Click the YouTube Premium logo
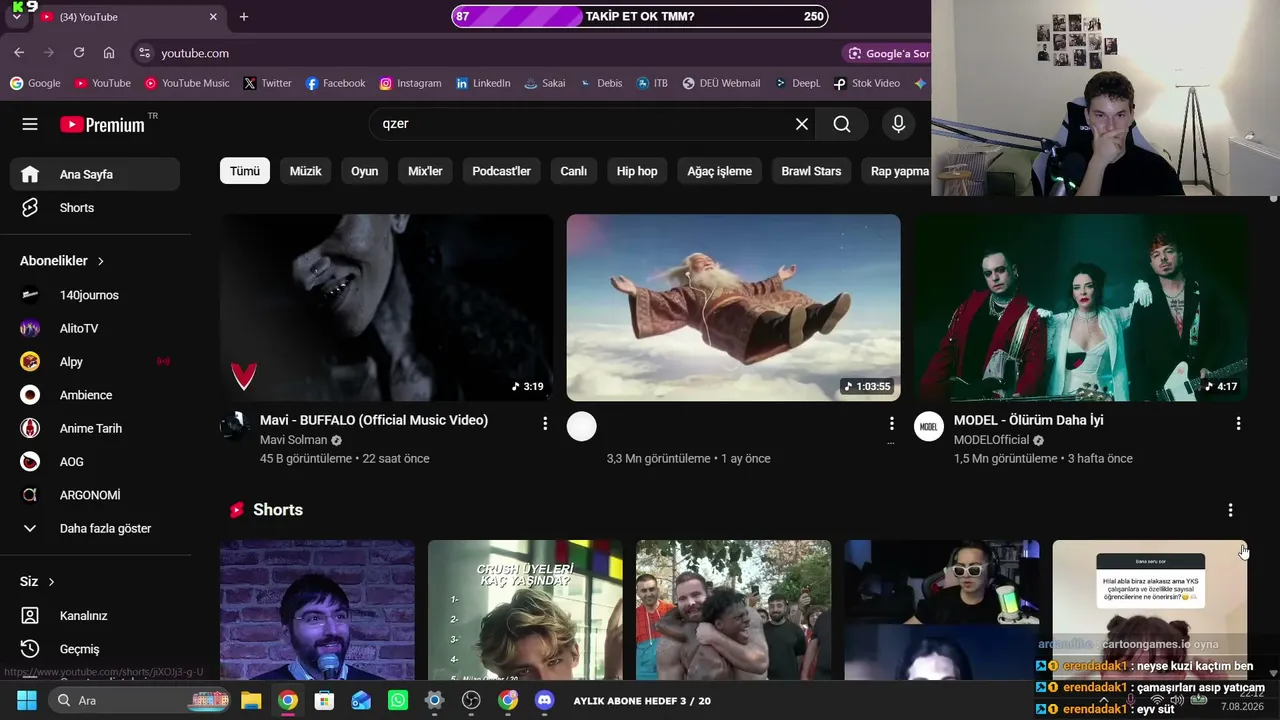This screenshot has width=1280, height=720. [x=102, y=124]
